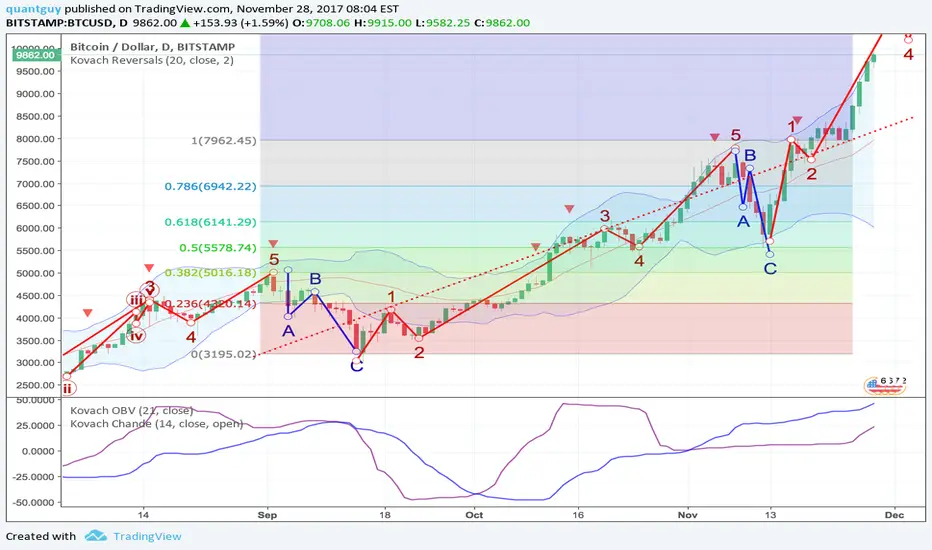Select the green 9862.00 current price tag
This screenshot has width=932, height=550.
[x=36, y=55]
